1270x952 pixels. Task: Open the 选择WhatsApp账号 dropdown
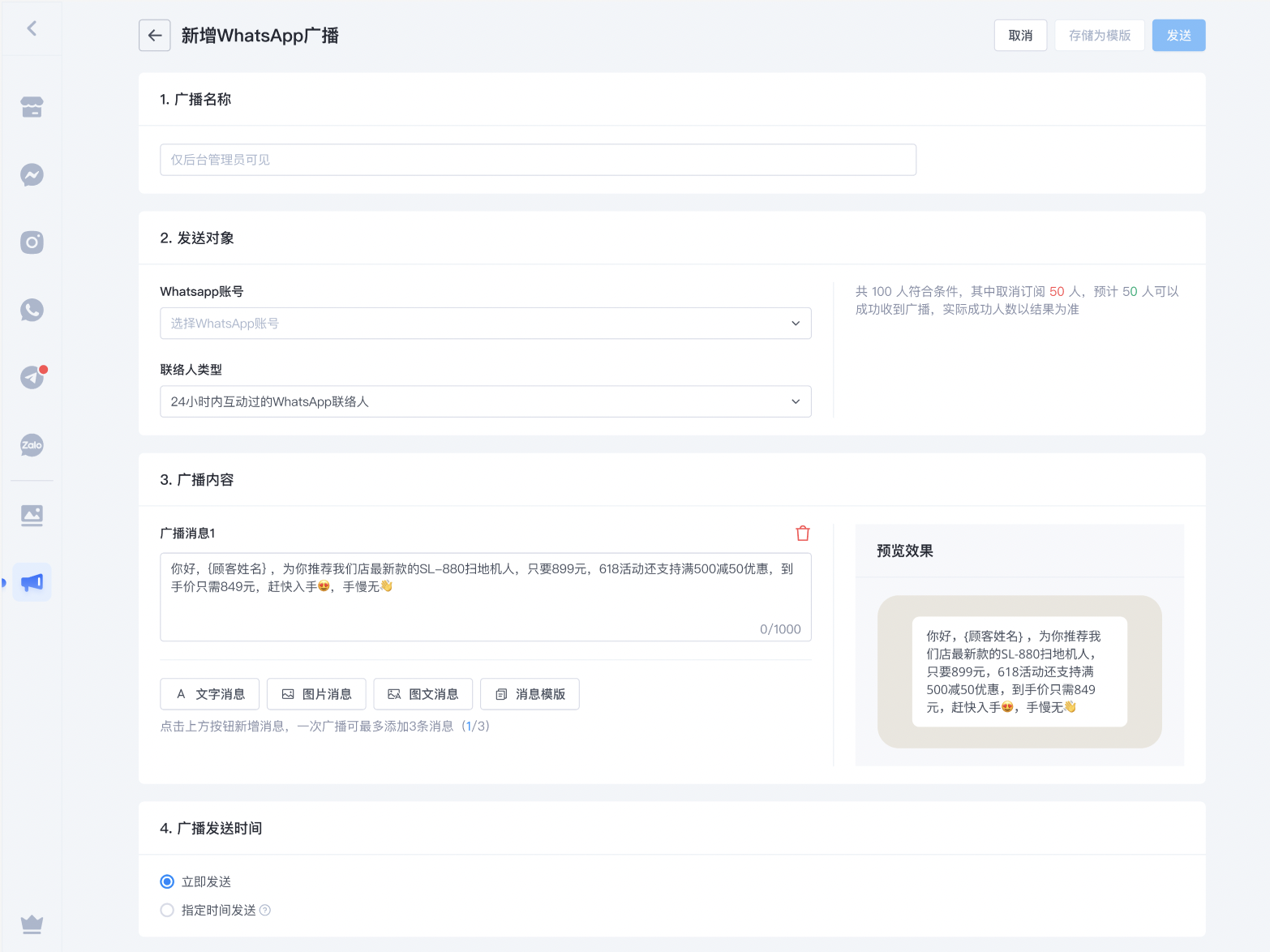(x=486, y=324)
